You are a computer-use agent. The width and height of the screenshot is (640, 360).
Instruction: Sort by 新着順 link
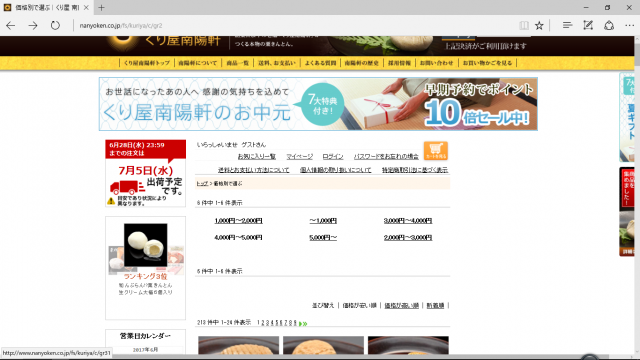pos(435,305)
